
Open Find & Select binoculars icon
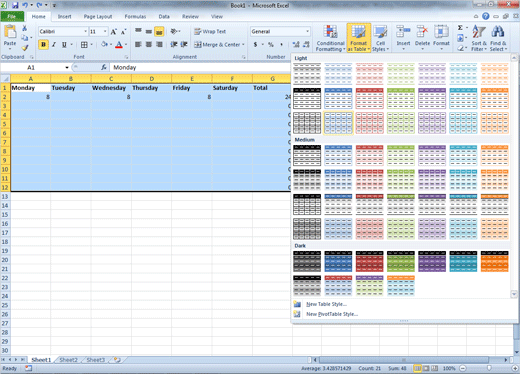[x=498, y=32]
